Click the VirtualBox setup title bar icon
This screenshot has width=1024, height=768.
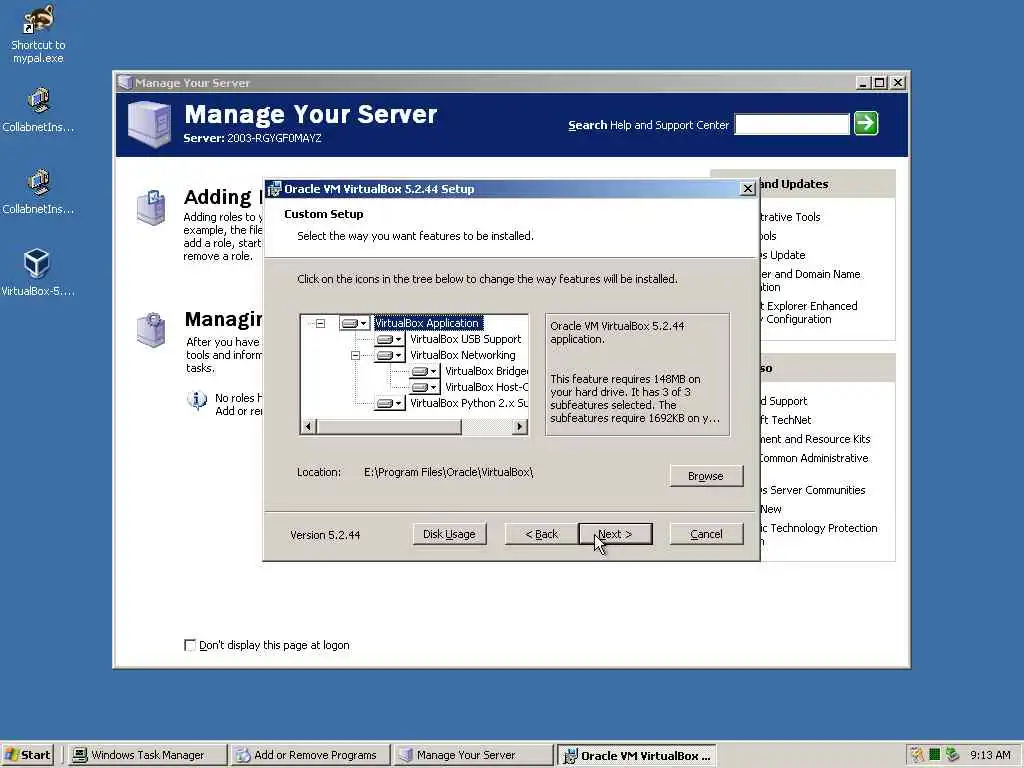274,189
